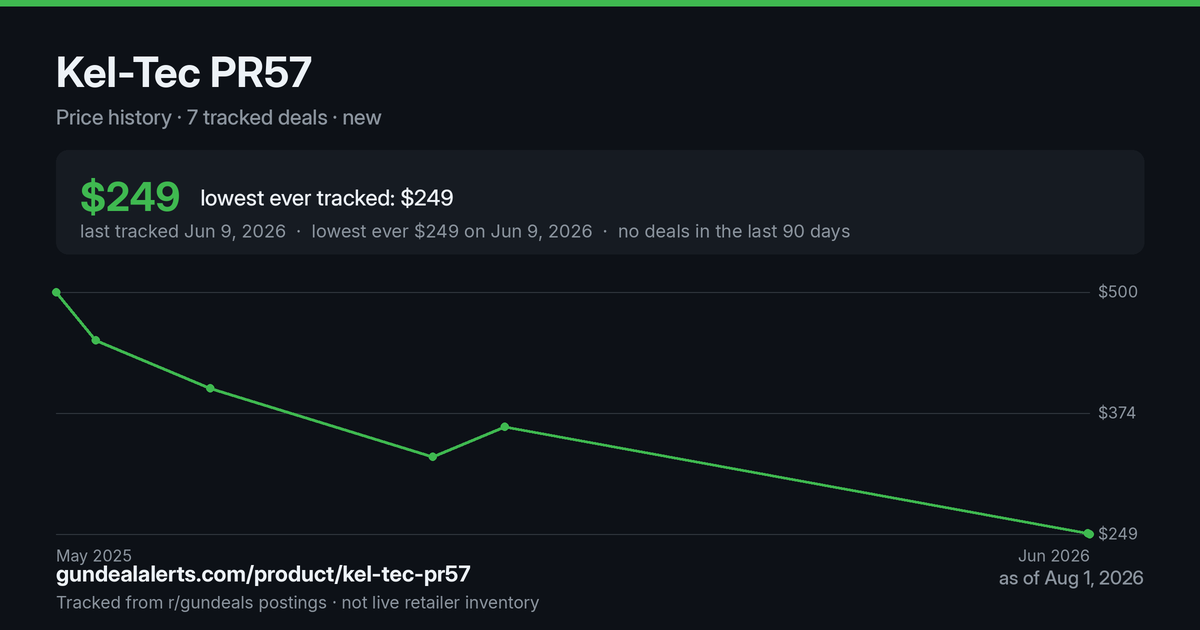Click the third data point on the chart line
The height and width of the screenshot is (630, 1200).
(x=210, y=388)
